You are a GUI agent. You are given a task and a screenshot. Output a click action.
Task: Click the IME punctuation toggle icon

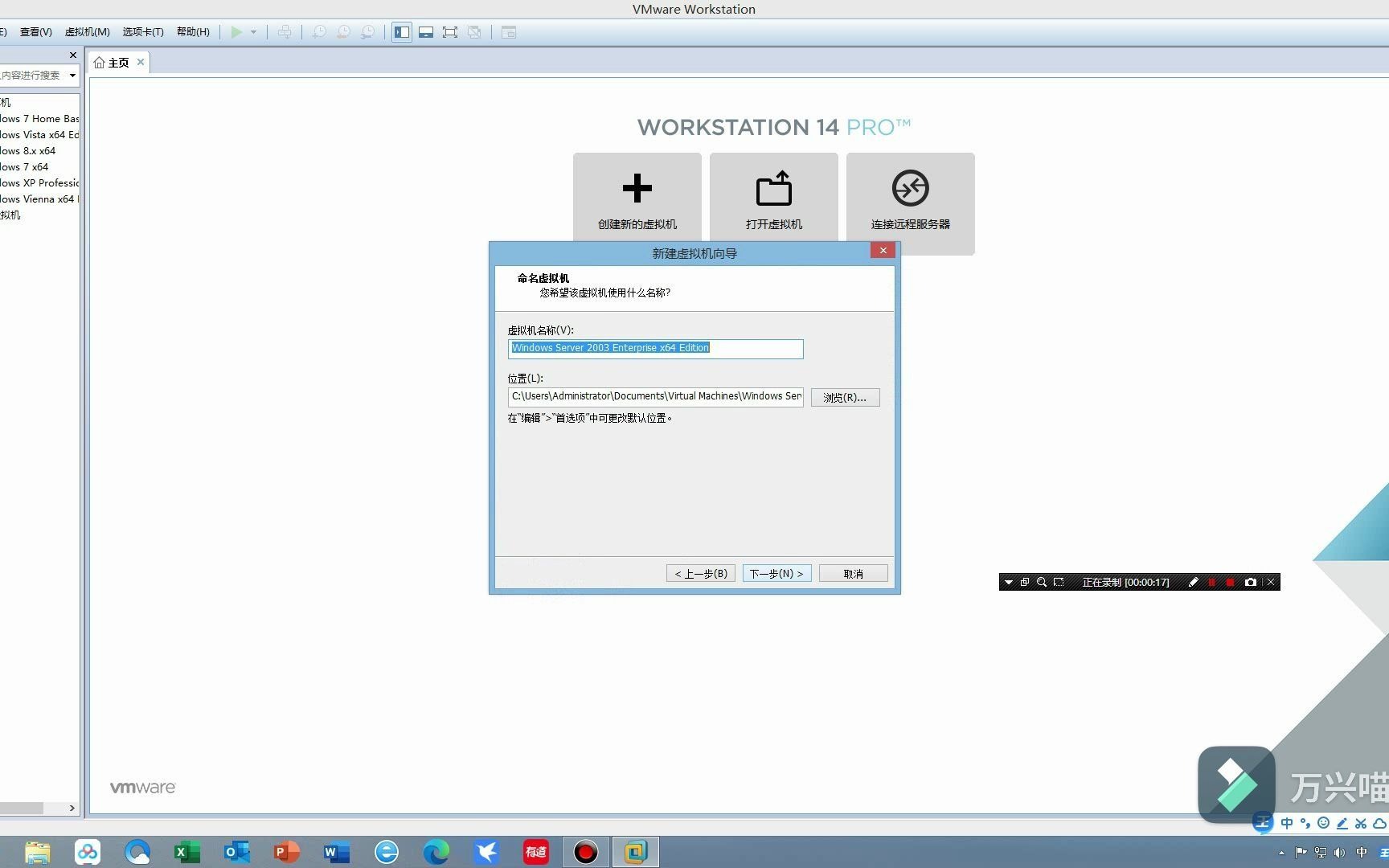(1305, 823)
